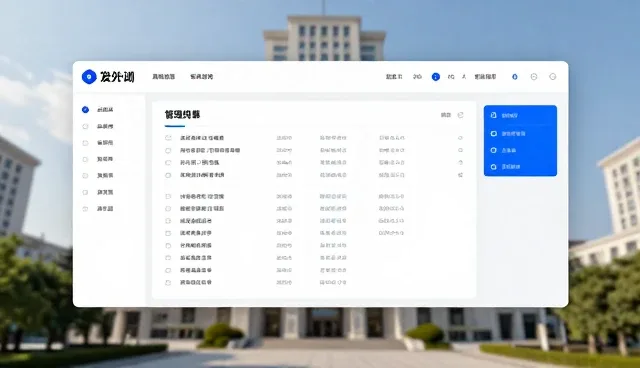The image size is (640, 368).
Task: Tick the checkbox of the fifth list row
Action: tap(168, 196)
